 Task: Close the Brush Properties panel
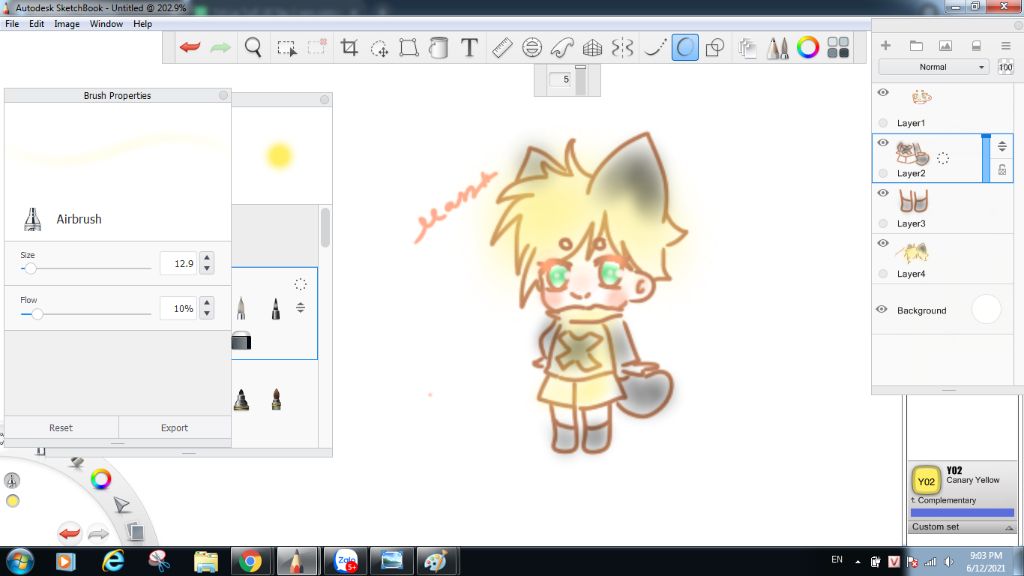(223, 95)
